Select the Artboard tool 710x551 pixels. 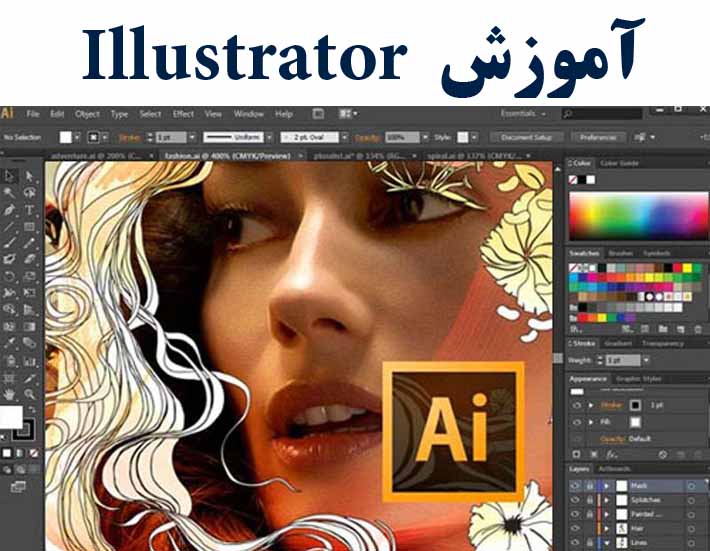point(10,378)
